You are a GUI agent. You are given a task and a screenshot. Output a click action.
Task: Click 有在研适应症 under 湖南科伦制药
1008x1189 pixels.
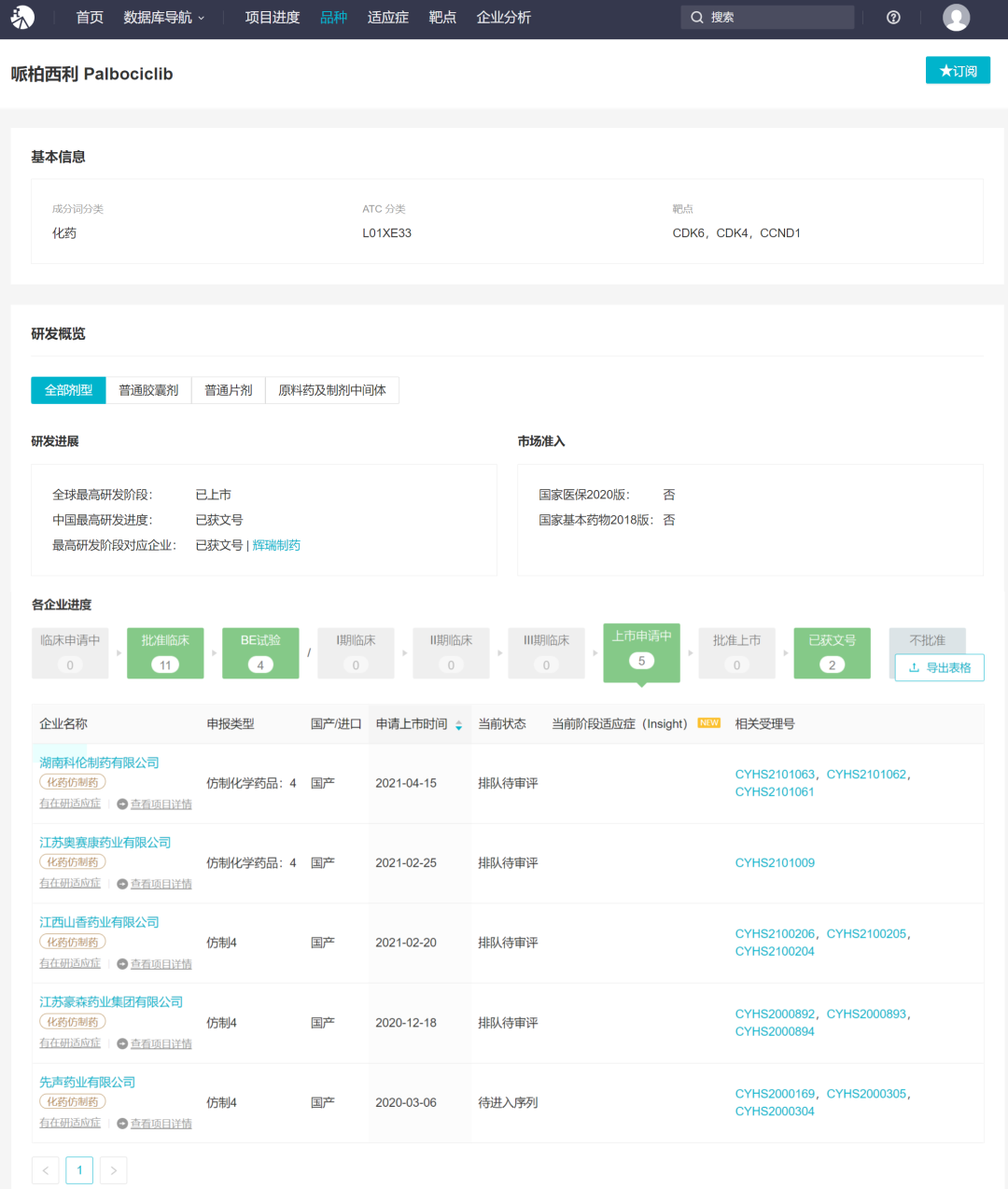(70, 804)
